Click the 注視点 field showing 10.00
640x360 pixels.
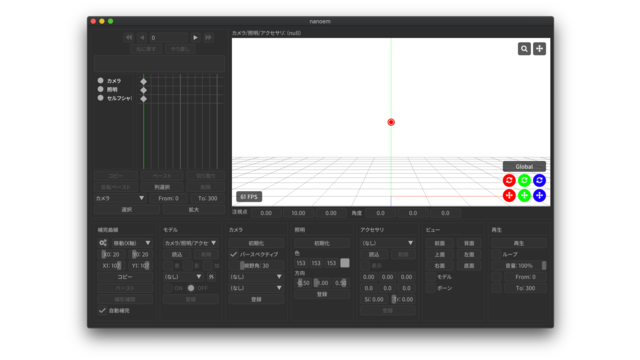[298, 213]
